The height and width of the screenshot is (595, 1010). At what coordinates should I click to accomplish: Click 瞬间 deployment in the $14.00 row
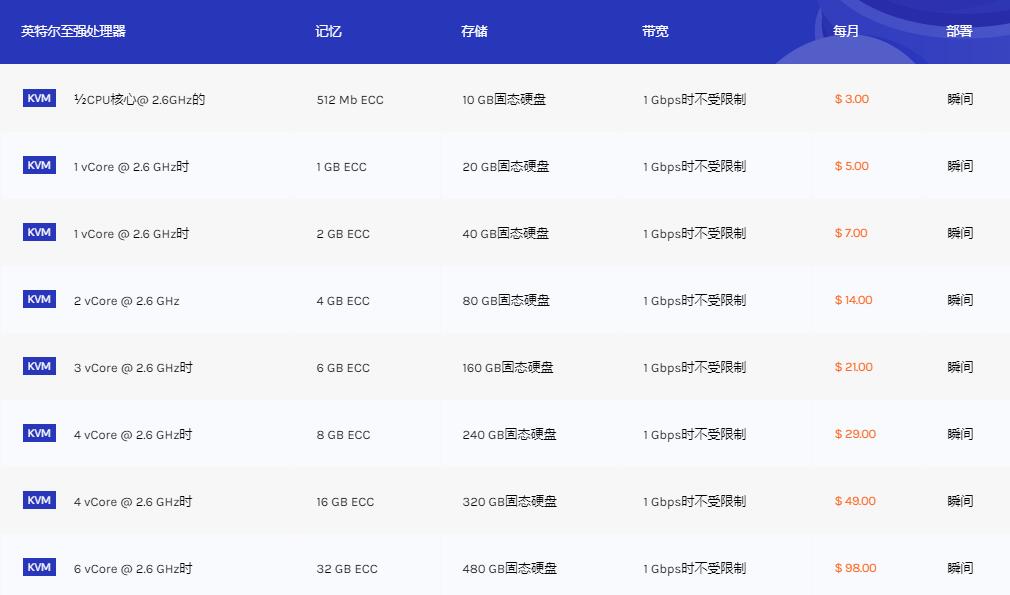pos(960,300)
